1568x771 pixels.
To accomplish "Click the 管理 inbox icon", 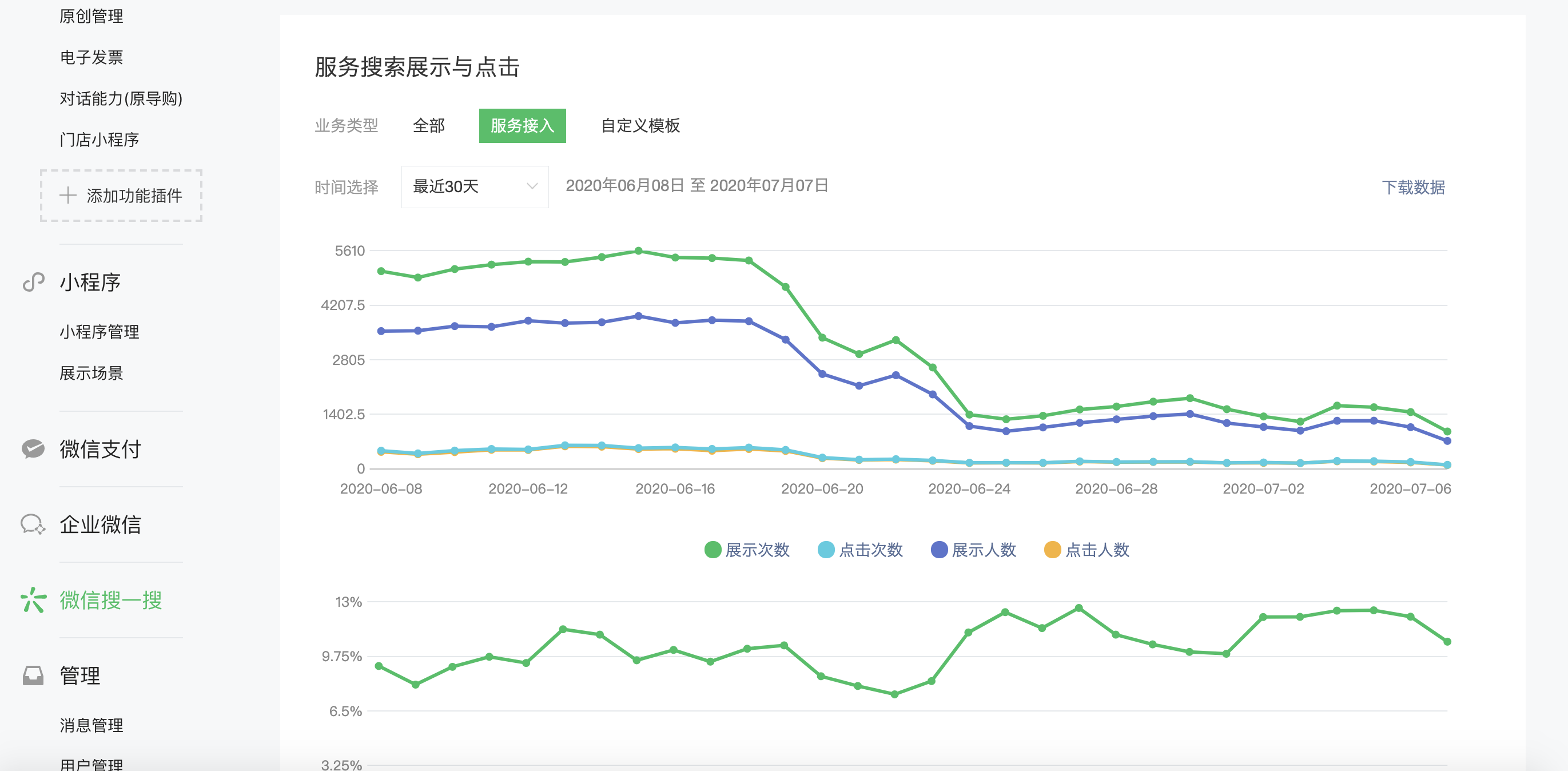I will (33, 675).
